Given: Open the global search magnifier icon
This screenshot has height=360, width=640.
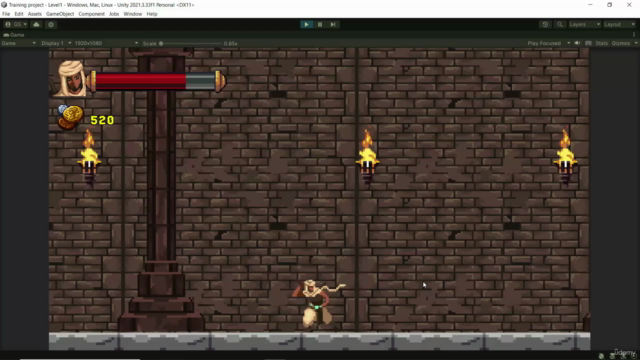Looking at the screenshot, I should tap(560, 24).
